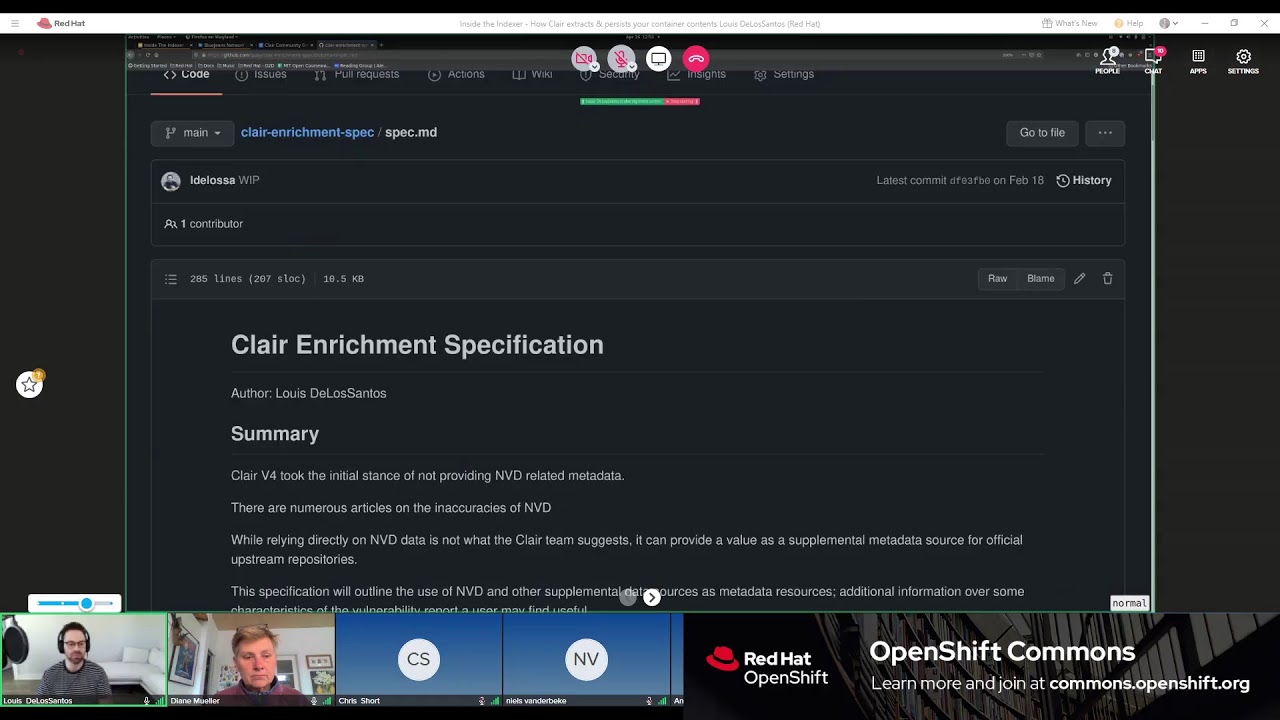Open the WIP commit message link
Screen dimensions: 1280x720
[249, 180]
